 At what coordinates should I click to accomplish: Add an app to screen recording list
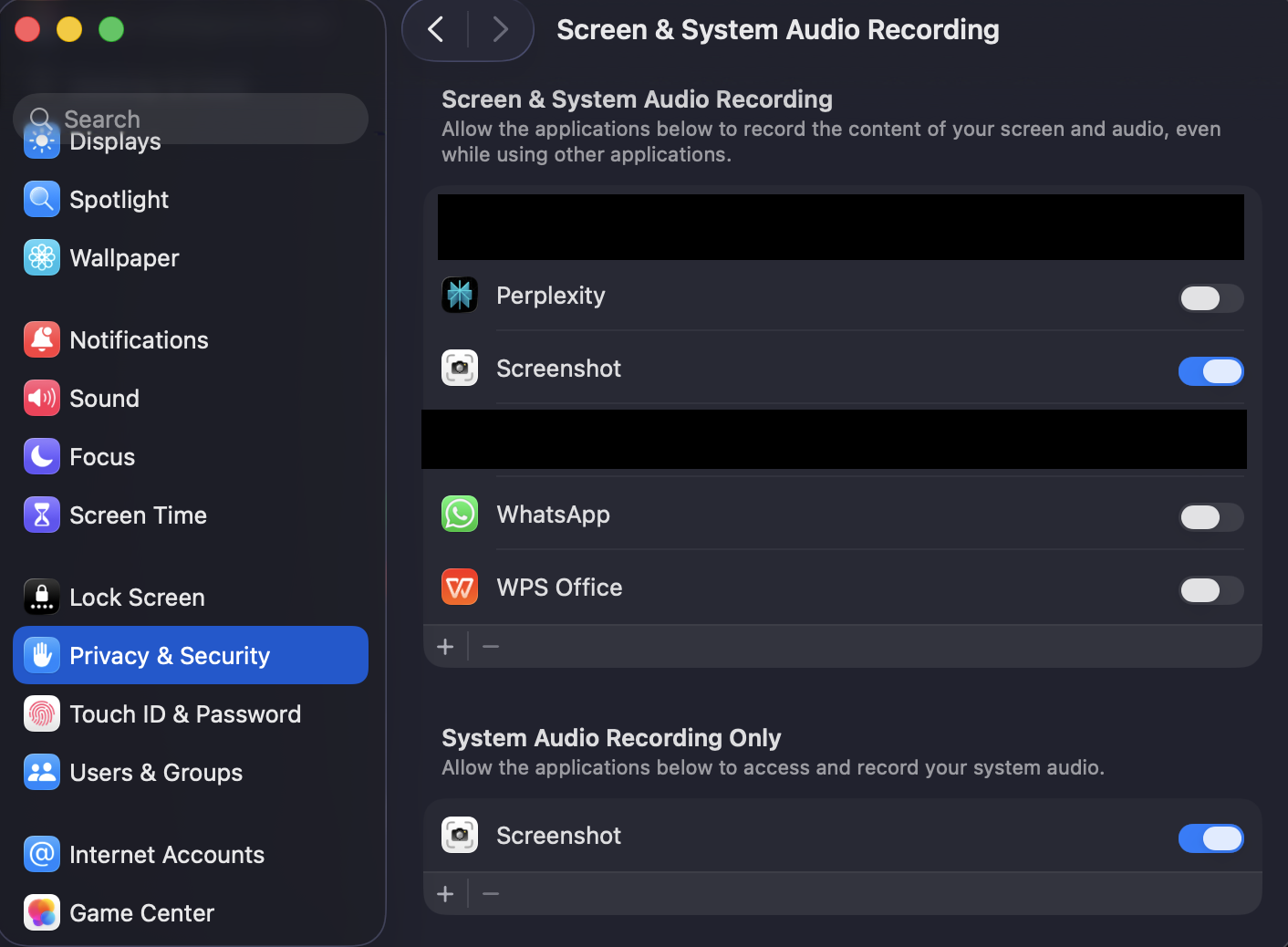pyautogui.click(x=445, y=647)
